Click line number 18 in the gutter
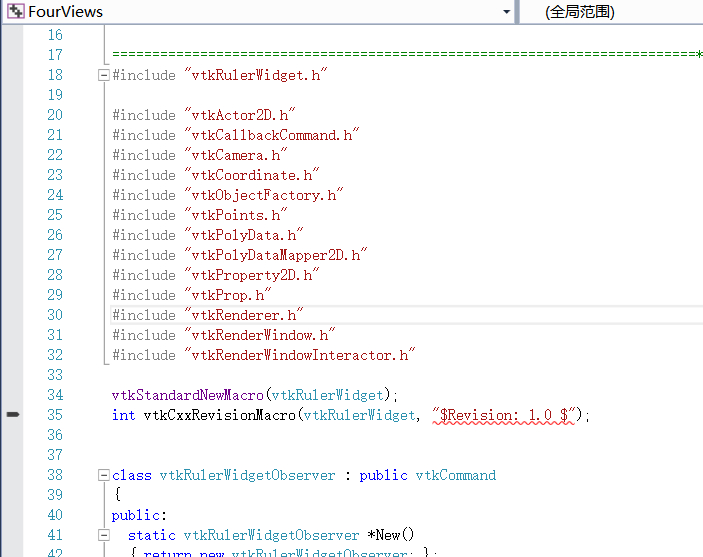The width and height of the screenshot is (703, 557). [55, 75]
